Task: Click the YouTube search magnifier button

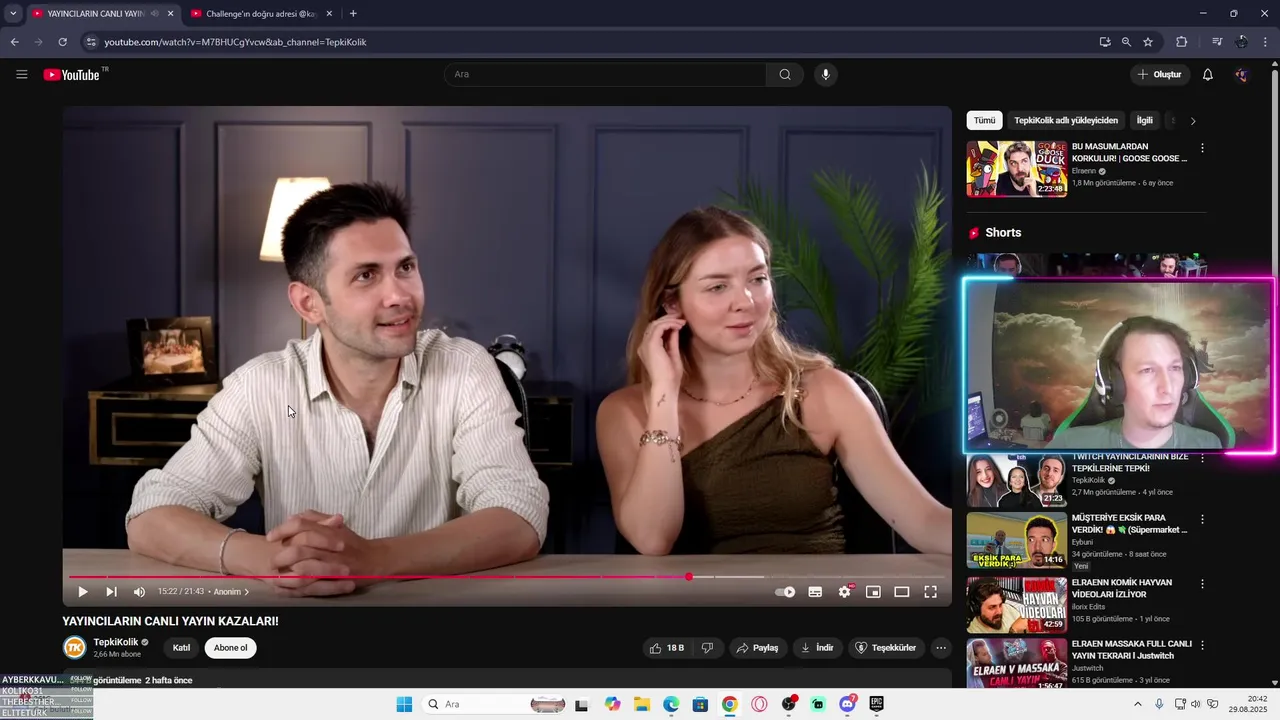Action: click(x=785, y=74)
